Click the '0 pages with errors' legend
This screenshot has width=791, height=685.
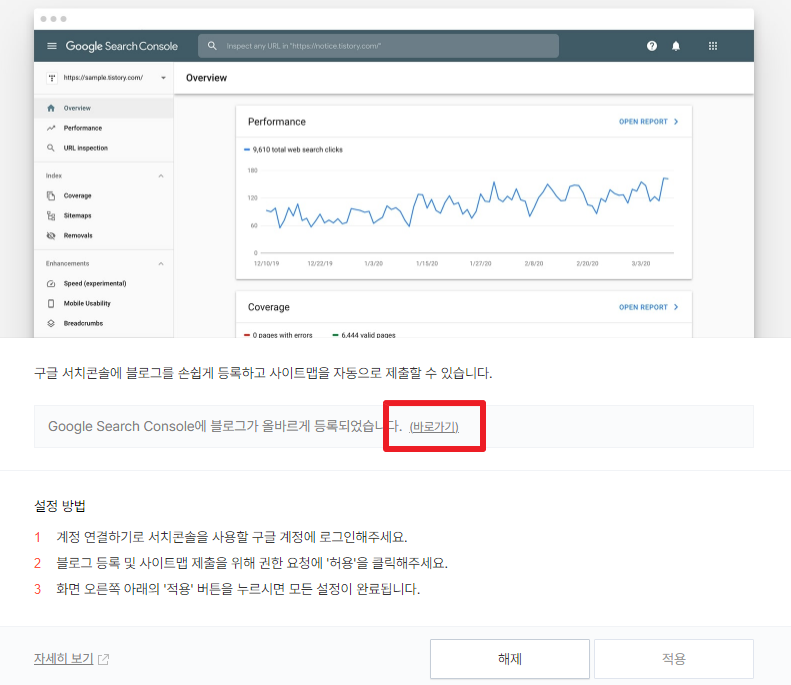click(278, 335)
